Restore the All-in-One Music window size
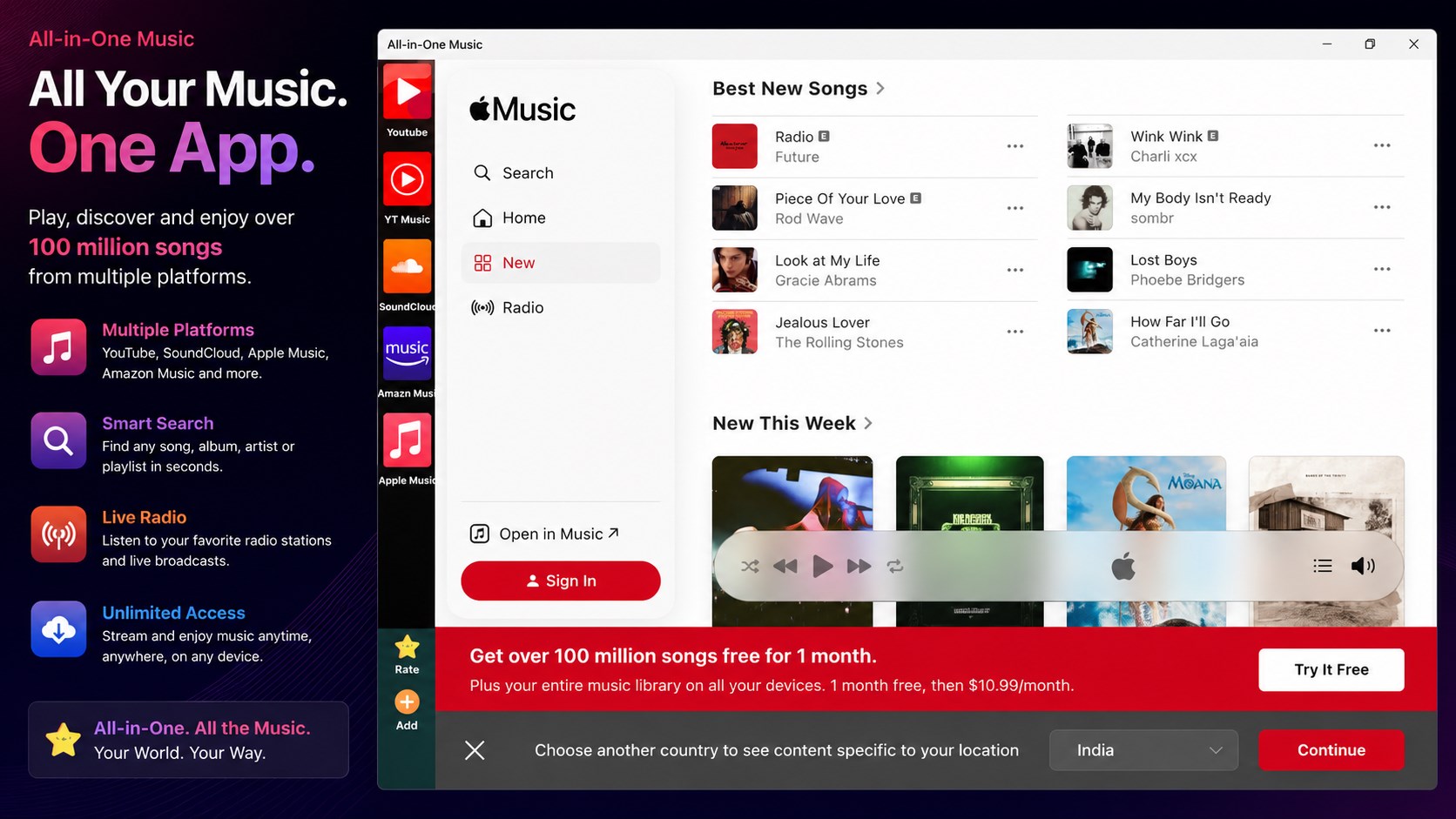 click(x=1370, y=44)
